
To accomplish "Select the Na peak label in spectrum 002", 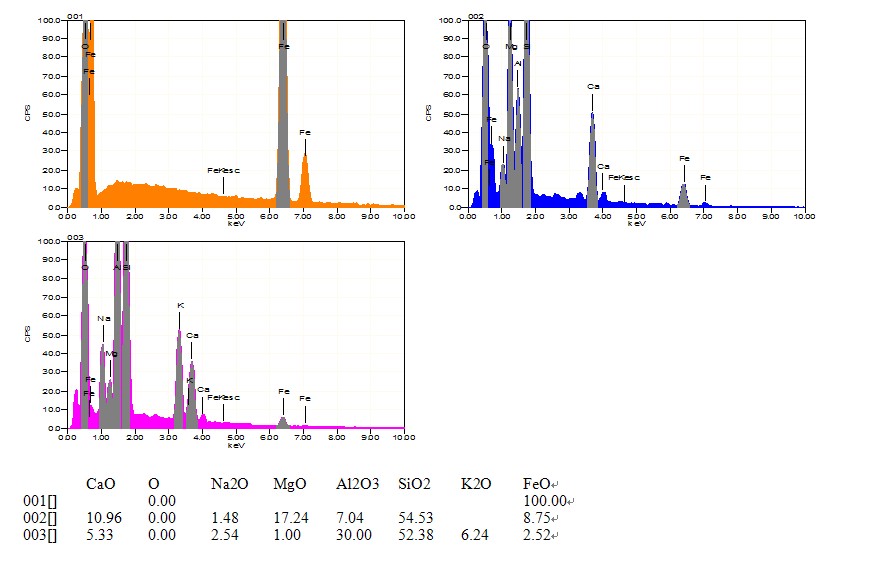I will [504, 139].
